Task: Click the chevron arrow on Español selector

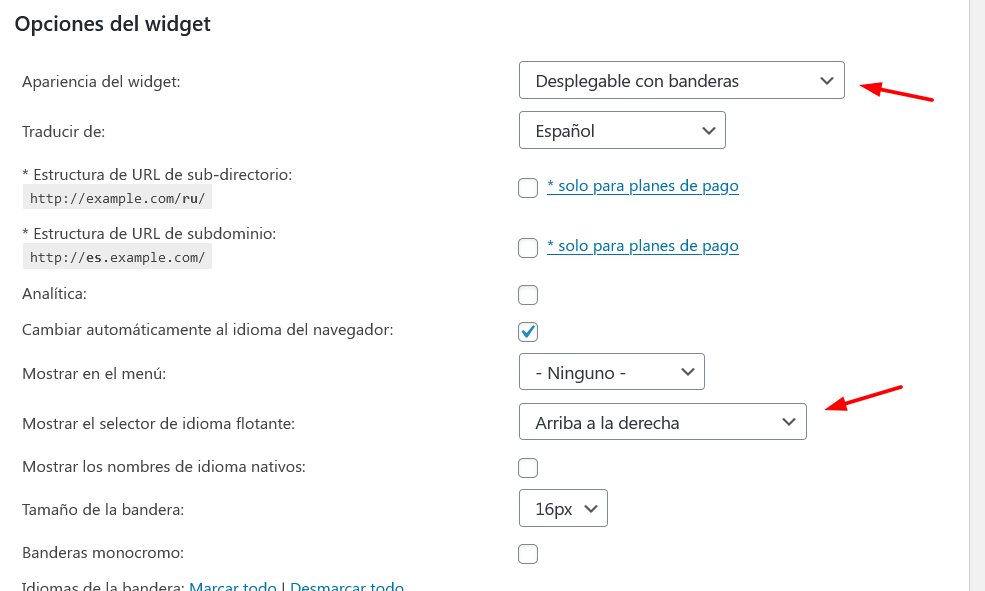Action: pyautogui.click(x=709, y=131)
